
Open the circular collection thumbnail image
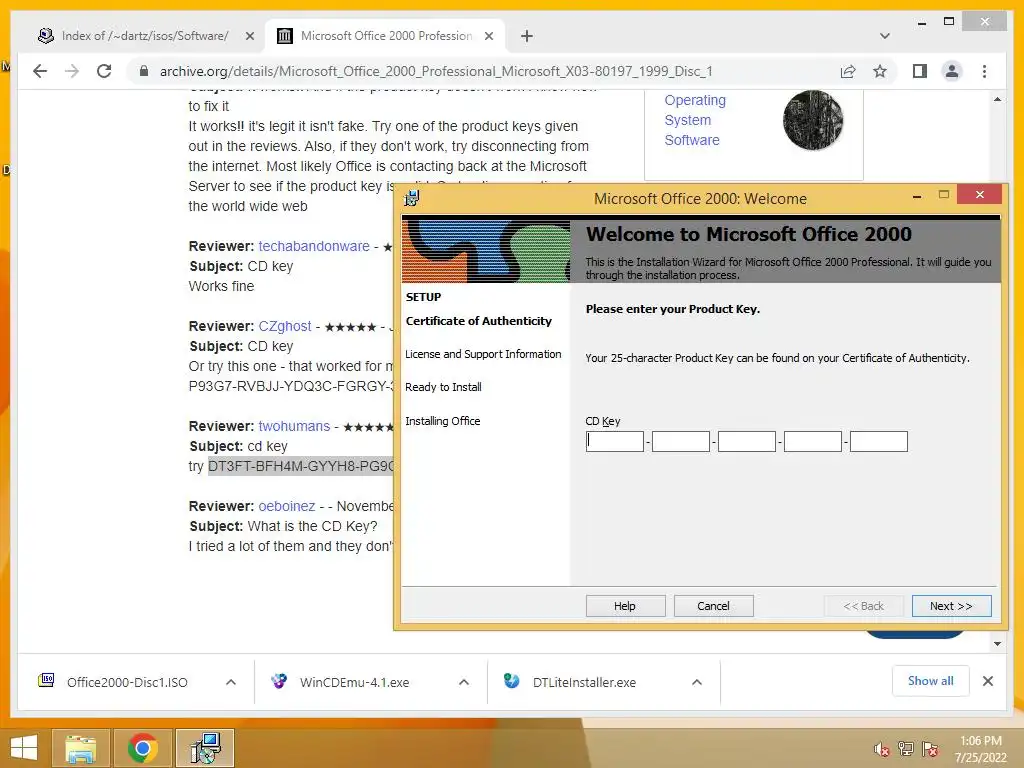click(x=812, y=120)
